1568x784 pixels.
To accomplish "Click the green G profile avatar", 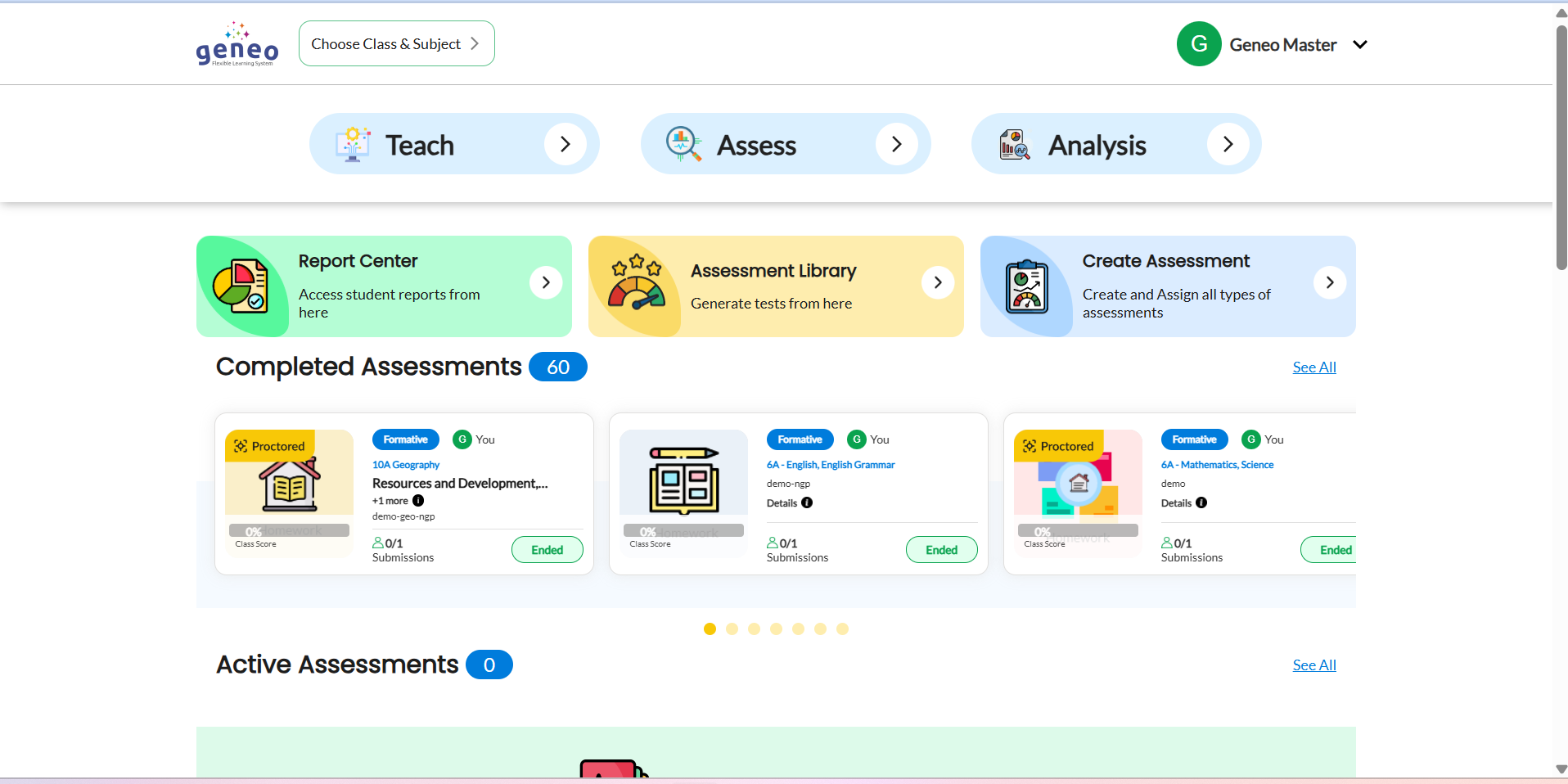I will coord(1199,44).
